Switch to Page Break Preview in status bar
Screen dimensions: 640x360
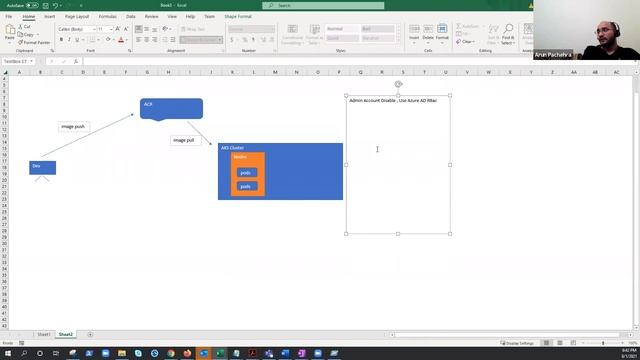click(573, 343)
